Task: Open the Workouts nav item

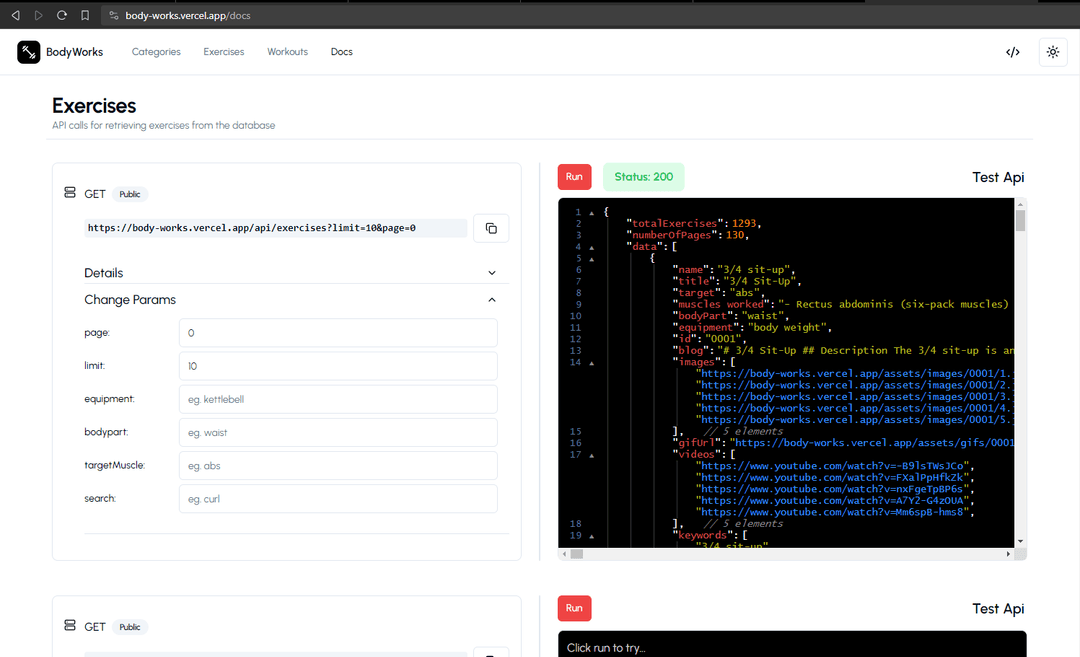Action: point(287,52)
